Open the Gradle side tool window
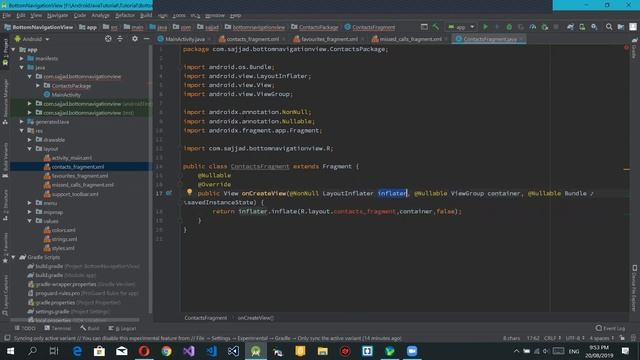Image resolution: width=640 pixels, height=360 pixels. tap(634, 48)
